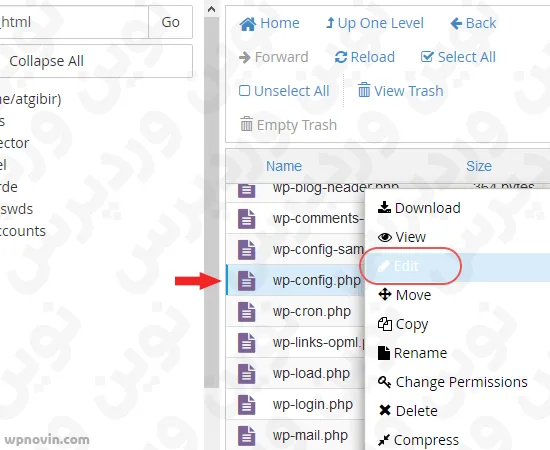Select the wp-config-sam file name
The image size is (550, 450).
pyautogui.click(x=318, y=250)
